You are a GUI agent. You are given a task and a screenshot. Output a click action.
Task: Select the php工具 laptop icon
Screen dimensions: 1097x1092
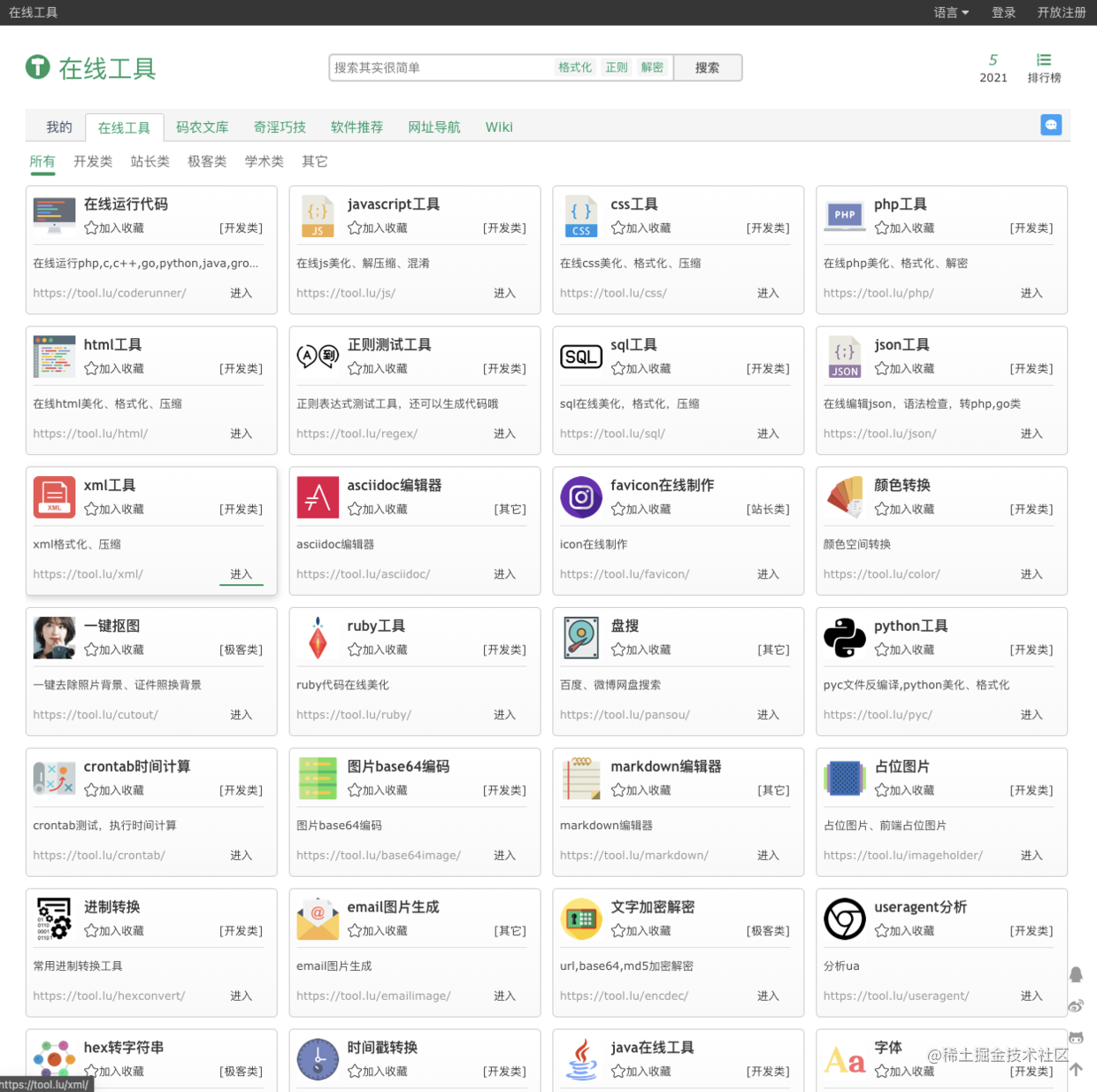(845, 216)
